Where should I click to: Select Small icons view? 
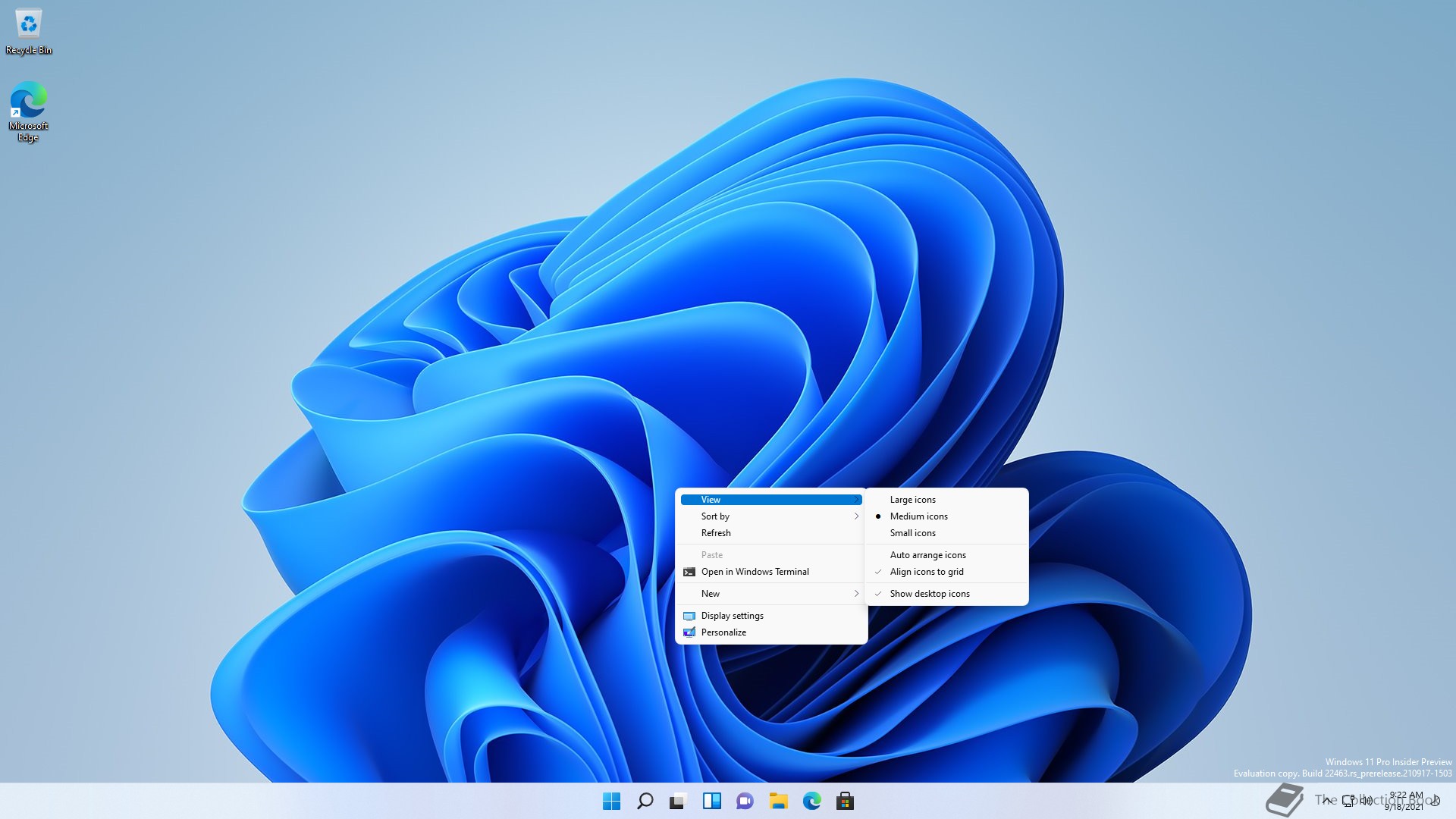(x=946, y=533)
